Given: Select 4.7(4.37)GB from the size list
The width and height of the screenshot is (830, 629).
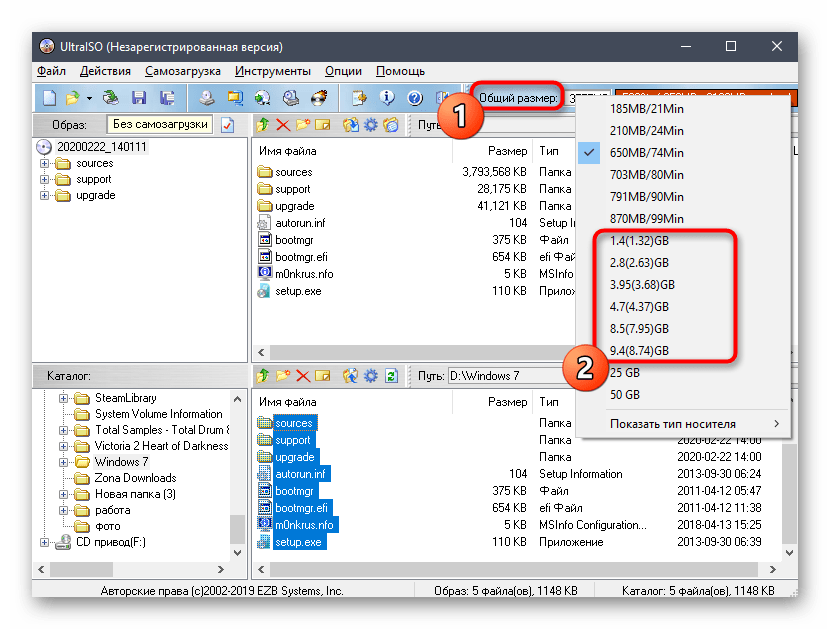Looking at the screenshot, I should 640,306.
